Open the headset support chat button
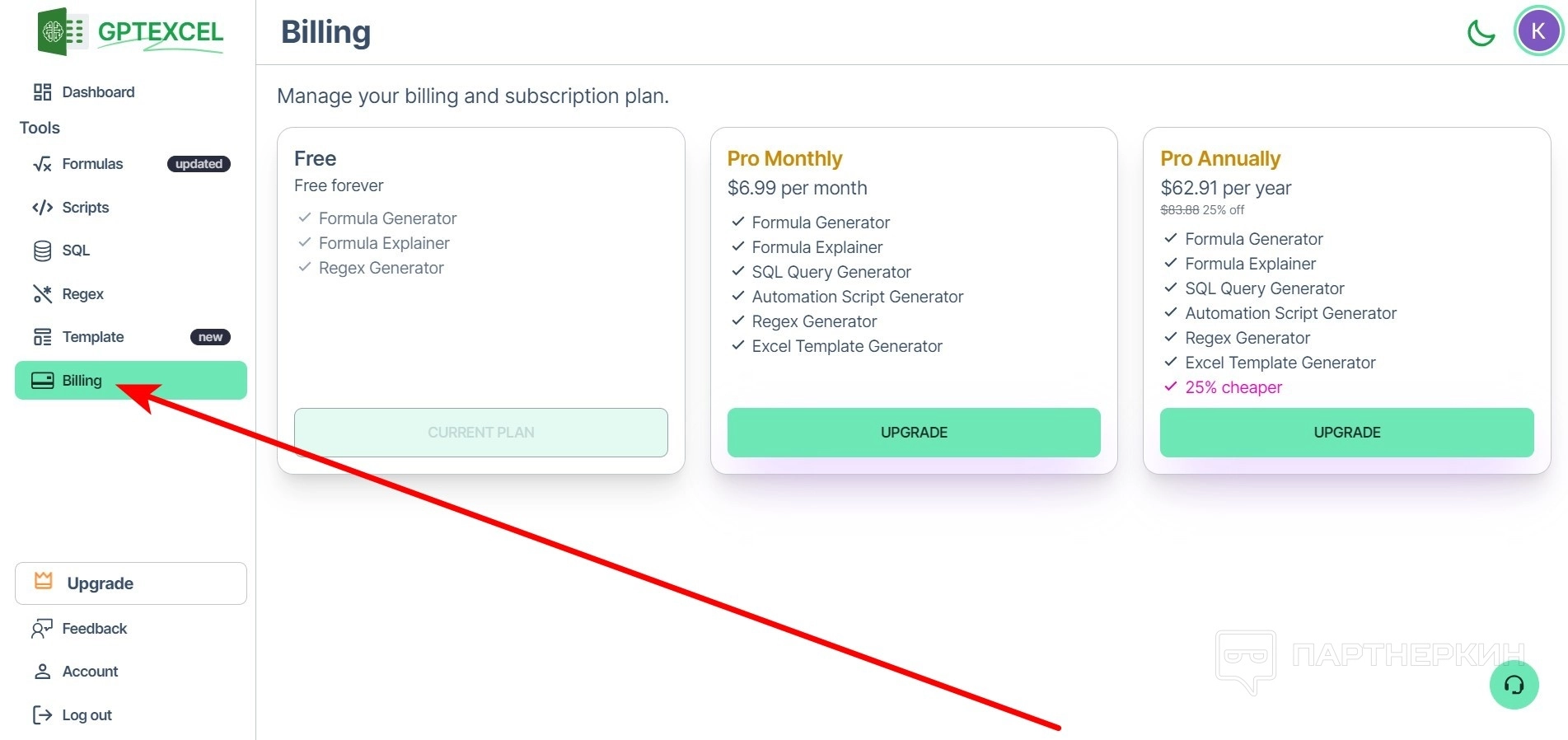The height and width of the screenshot is (740, 1568). [1514, 685]
